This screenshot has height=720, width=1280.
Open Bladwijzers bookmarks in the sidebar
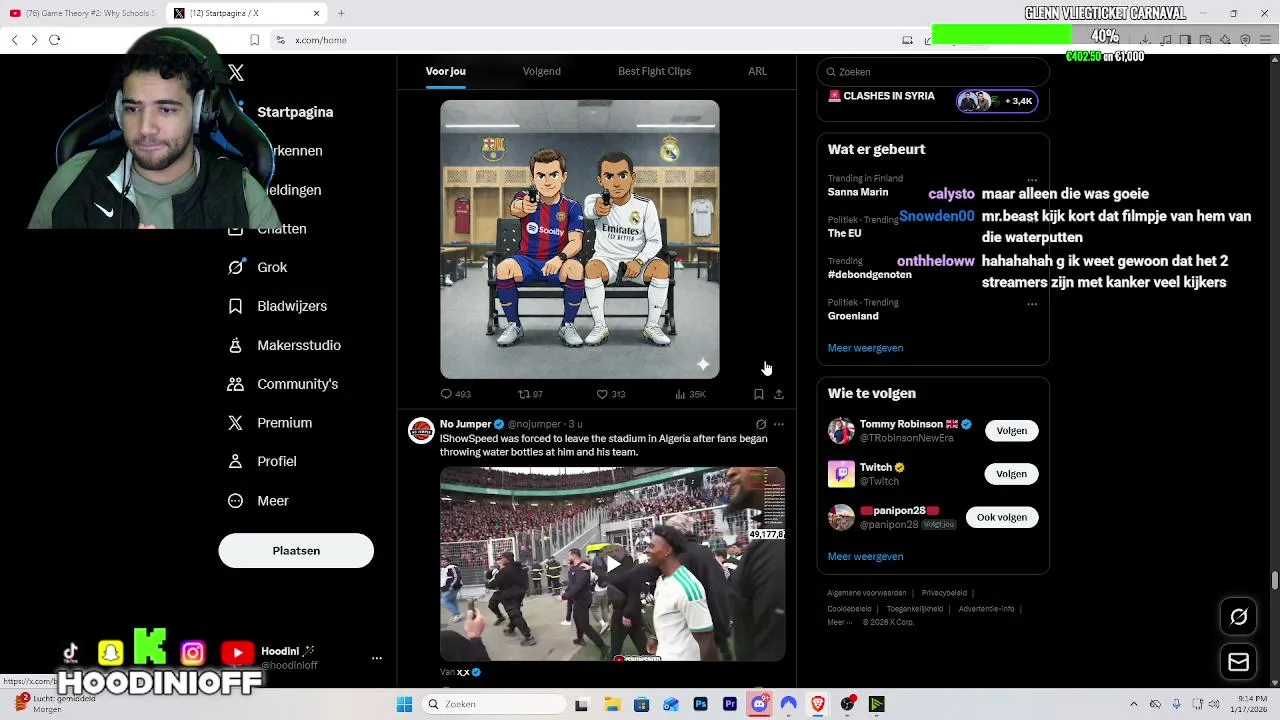[277, 306]
